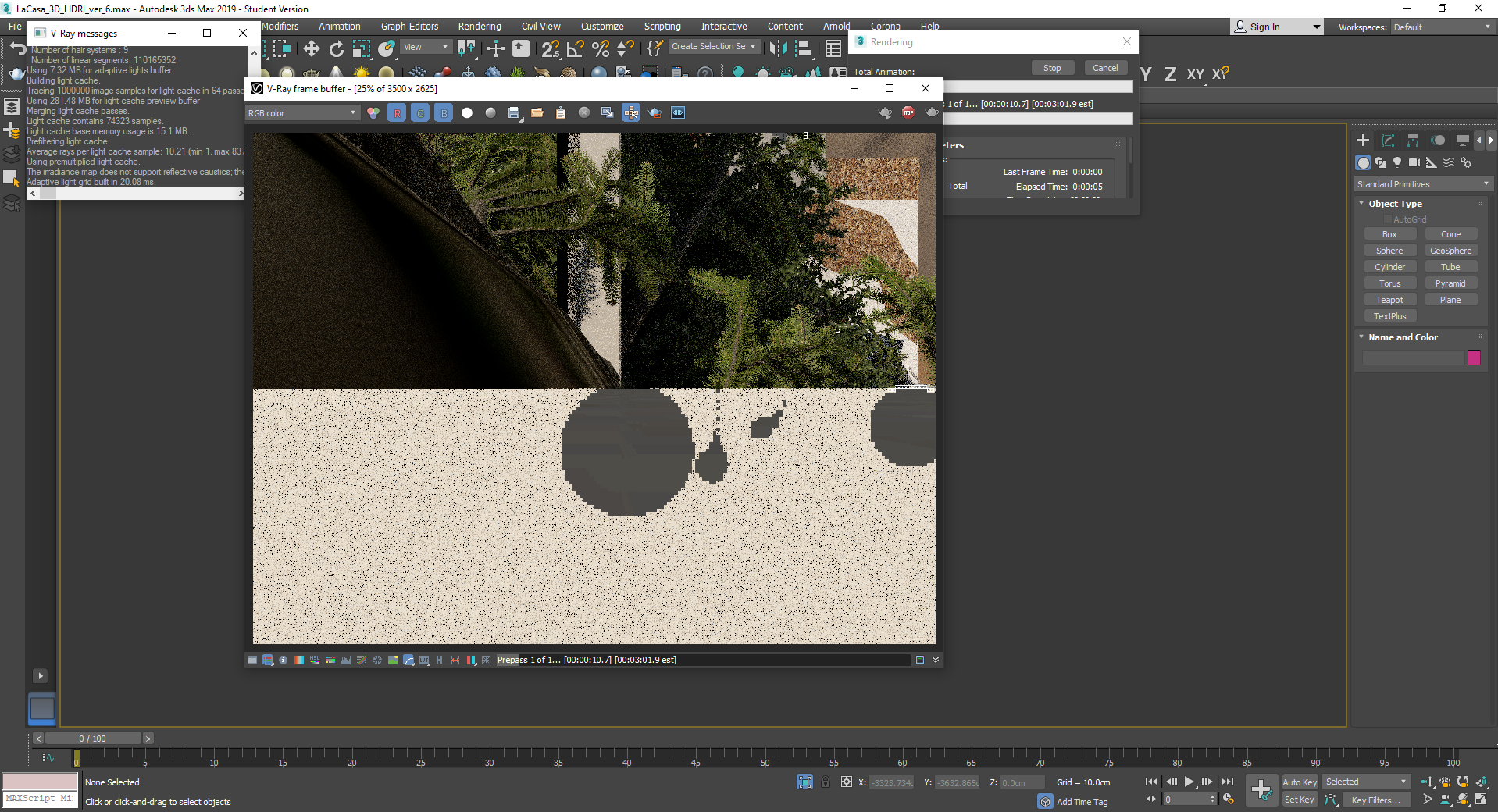Screen dimensions: 1498x812
Task: Click the Play Animation button
Action: pos(1189,782)
